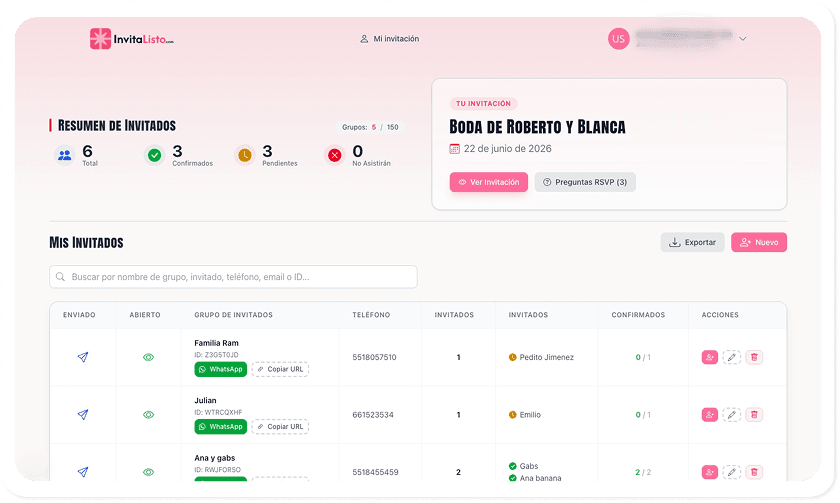Image resolution: width=840 pixels, height=503 pixels.
Task: Open the US user avatar menu
Action: pyautogui.click(x=619, y=39)
